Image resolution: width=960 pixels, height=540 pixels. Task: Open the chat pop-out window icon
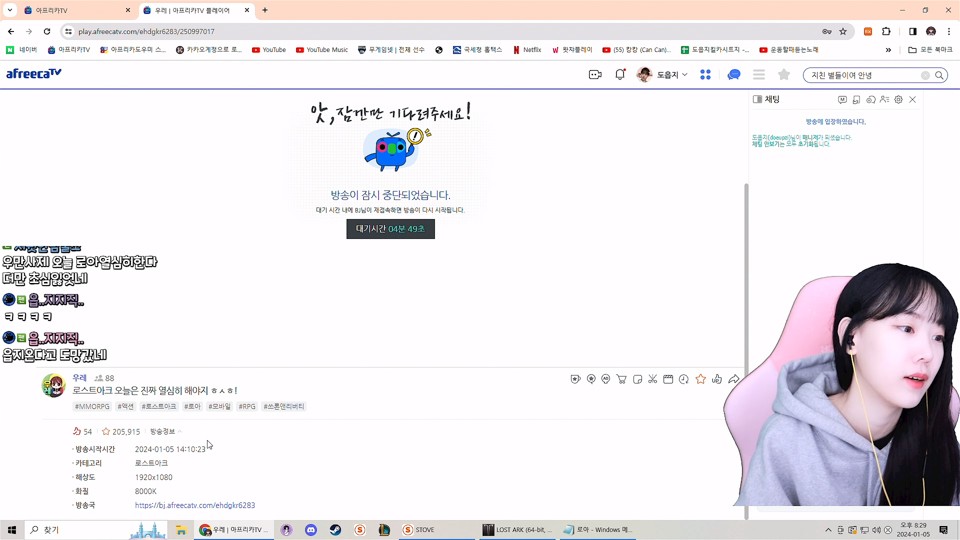click(857, 99)
